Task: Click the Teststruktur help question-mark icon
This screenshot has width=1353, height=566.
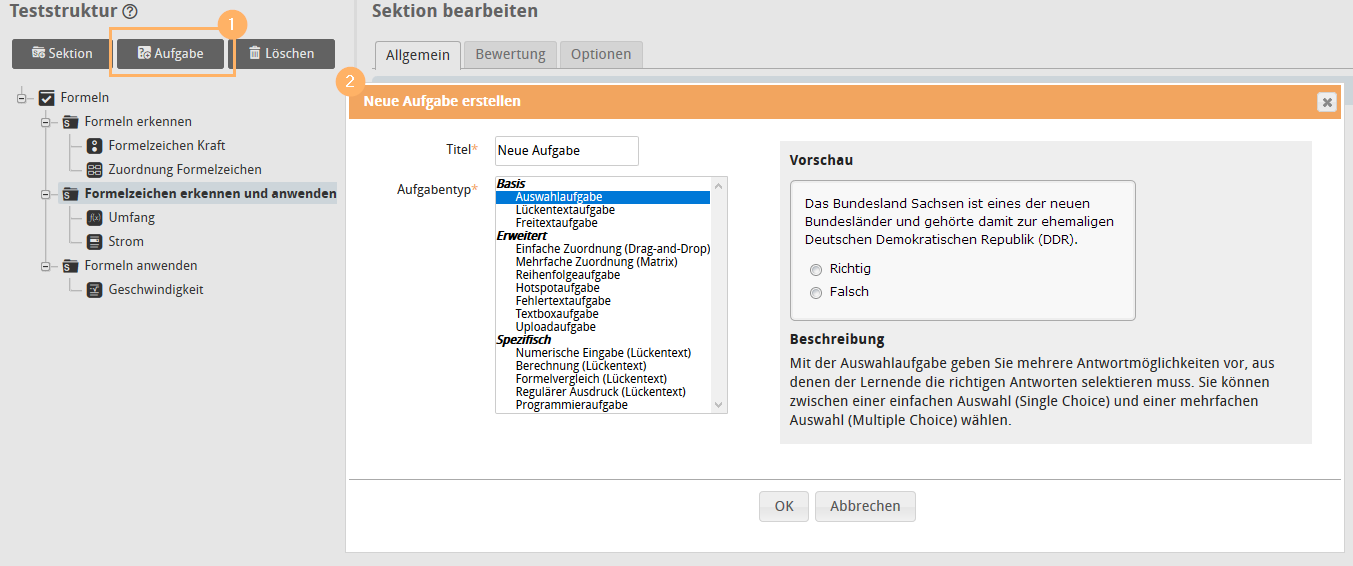Action: pyautogui.click(x=129, y=12)
